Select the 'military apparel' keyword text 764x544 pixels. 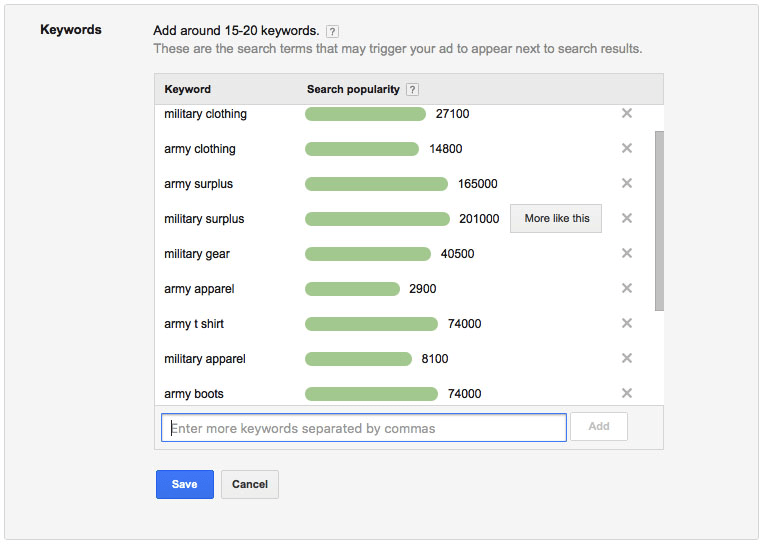205,359
